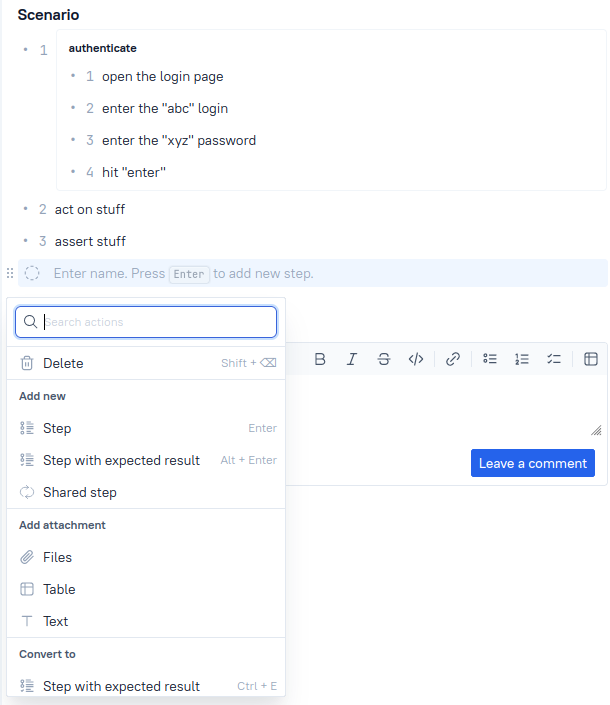Insert a table via toolbar icon
610x705 pixels.
click(591, 359)
